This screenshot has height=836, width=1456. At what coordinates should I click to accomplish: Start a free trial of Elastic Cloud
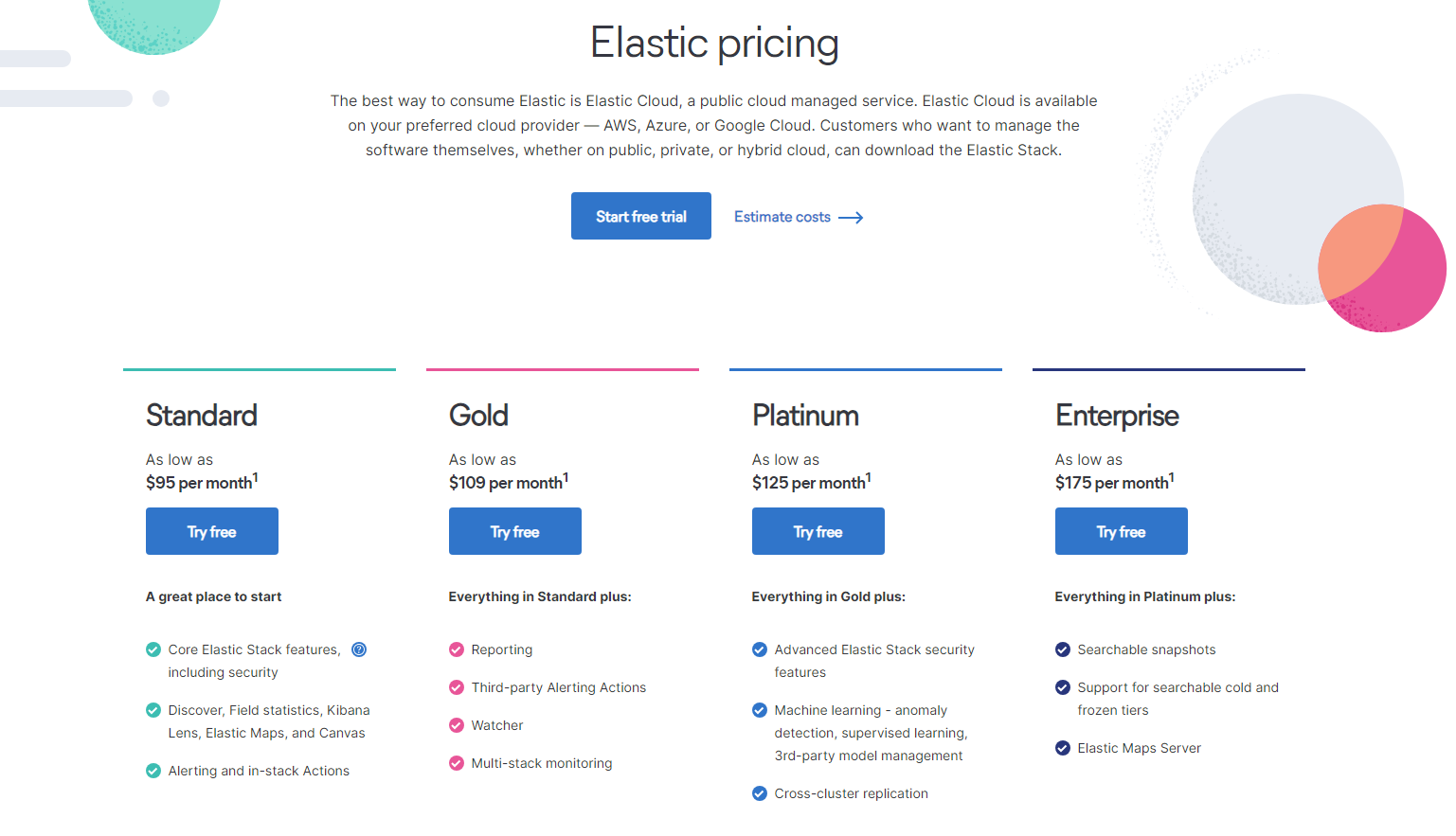click(x=640, y=216)
